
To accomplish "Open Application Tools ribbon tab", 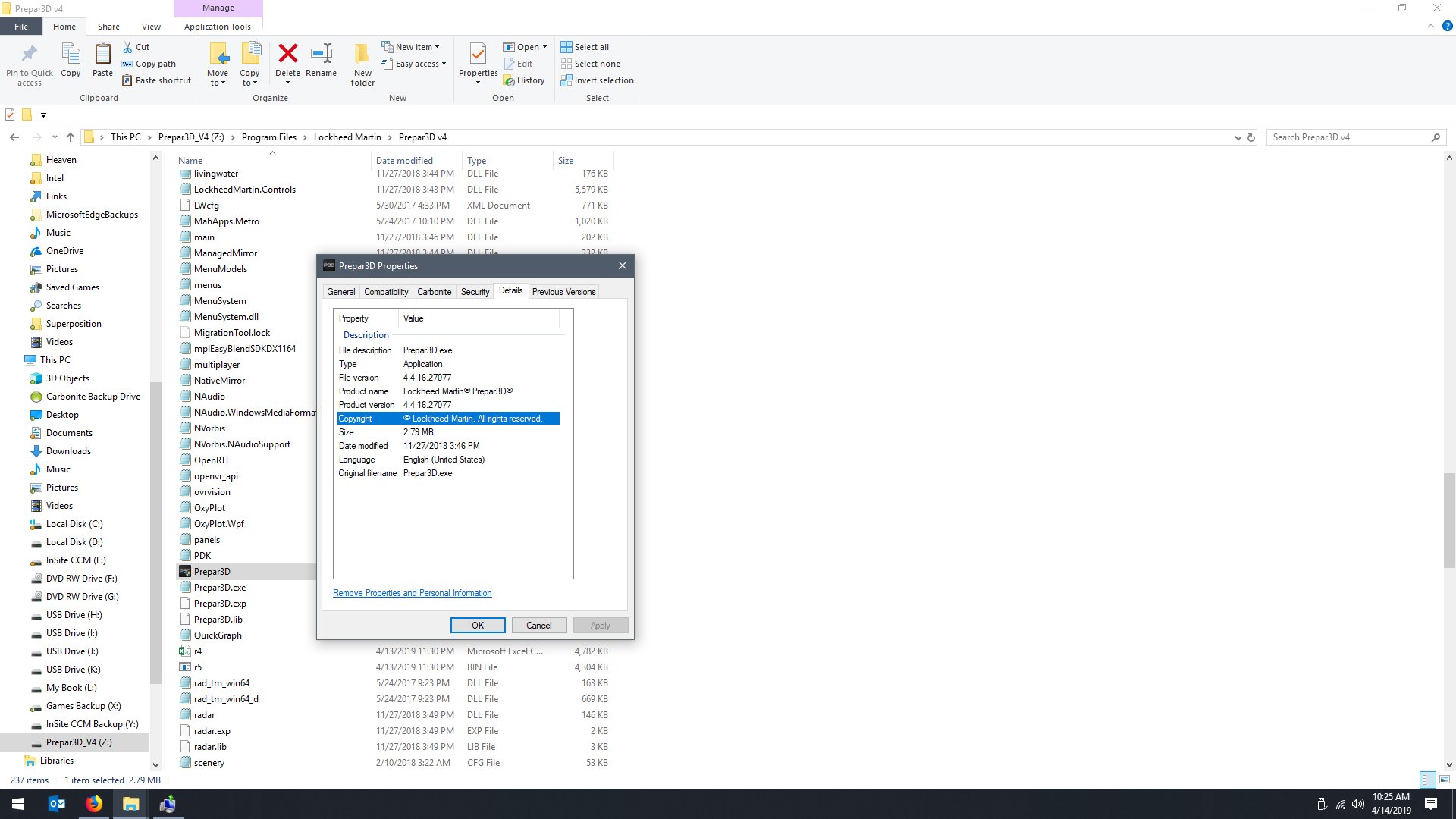I will coord(218,27).
